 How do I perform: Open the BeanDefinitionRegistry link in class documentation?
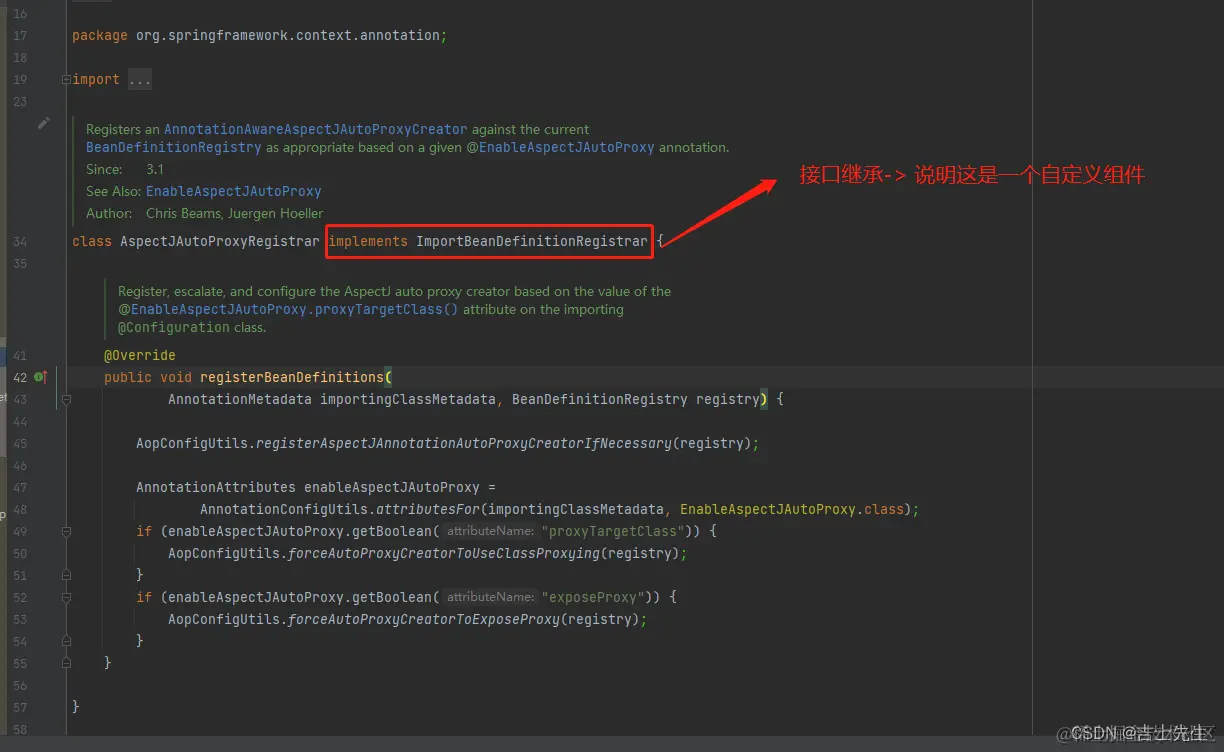point(173,147)
